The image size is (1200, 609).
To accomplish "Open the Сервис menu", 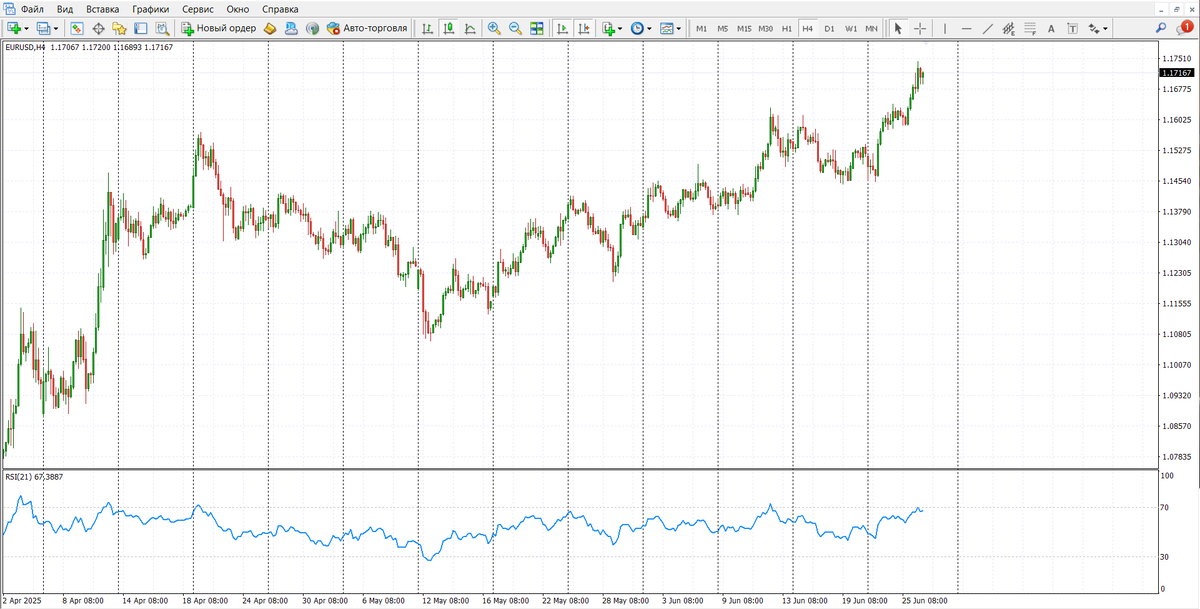I will (x=198, y=9).
